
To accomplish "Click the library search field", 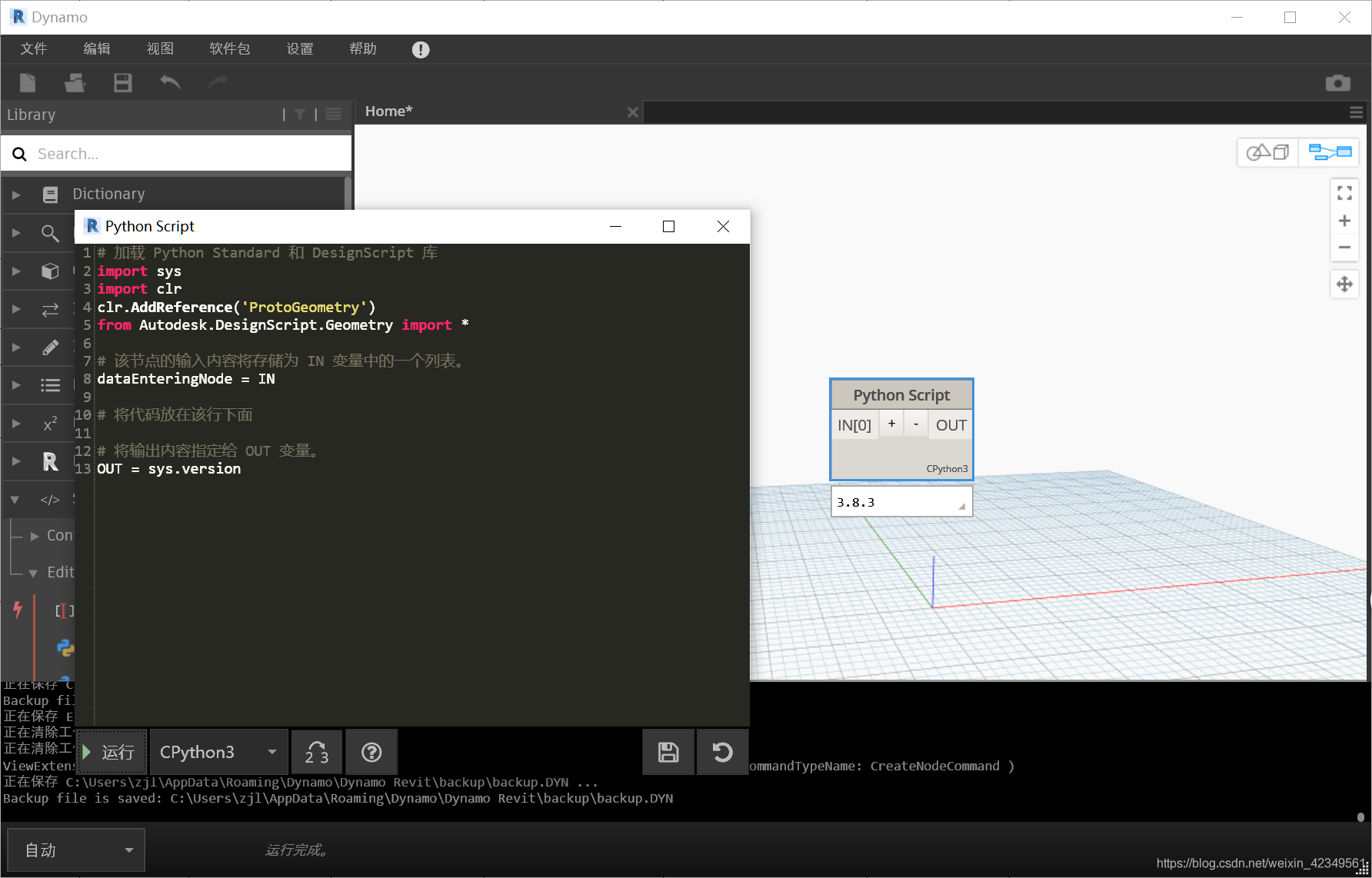I will [x=176, y=154].
